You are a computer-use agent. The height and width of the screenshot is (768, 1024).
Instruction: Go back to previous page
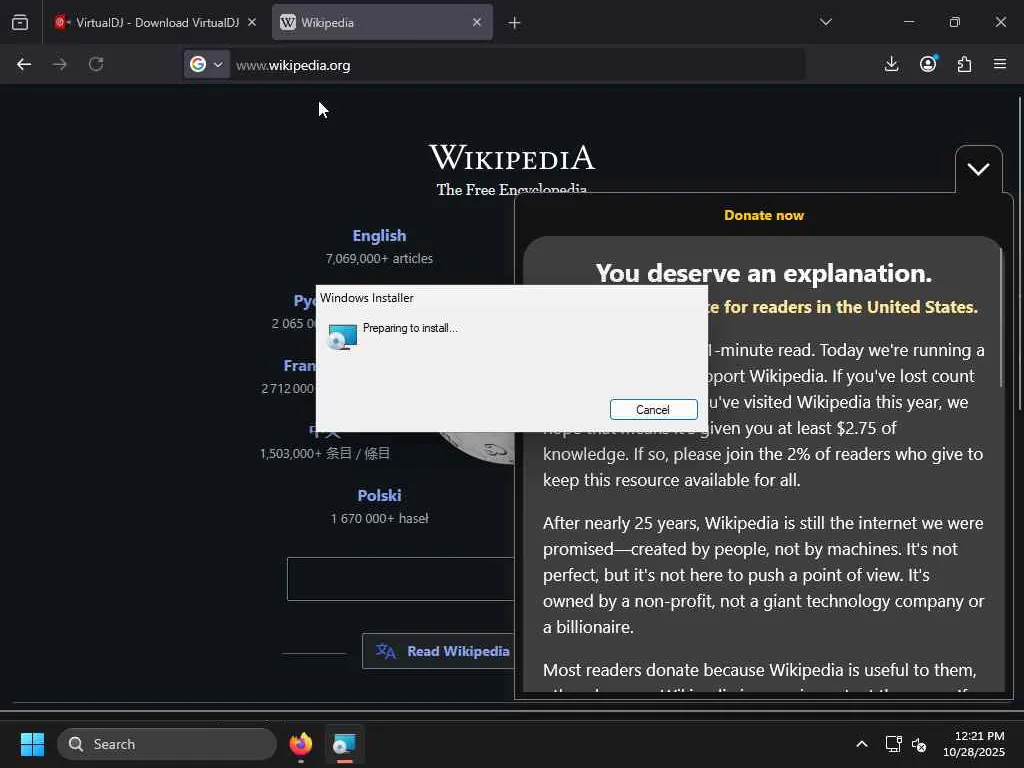(24, 65)
